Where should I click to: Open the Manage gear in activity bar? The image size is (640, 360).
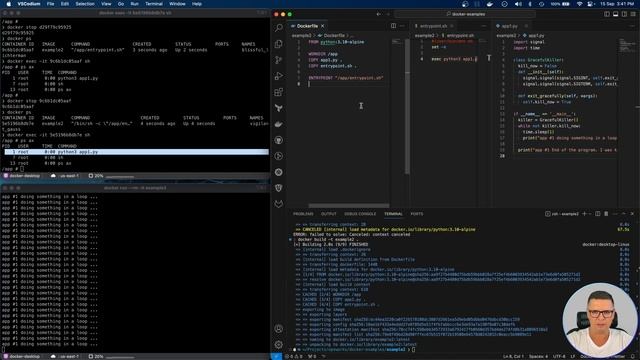pyautogui.click(x=279, y=344)
